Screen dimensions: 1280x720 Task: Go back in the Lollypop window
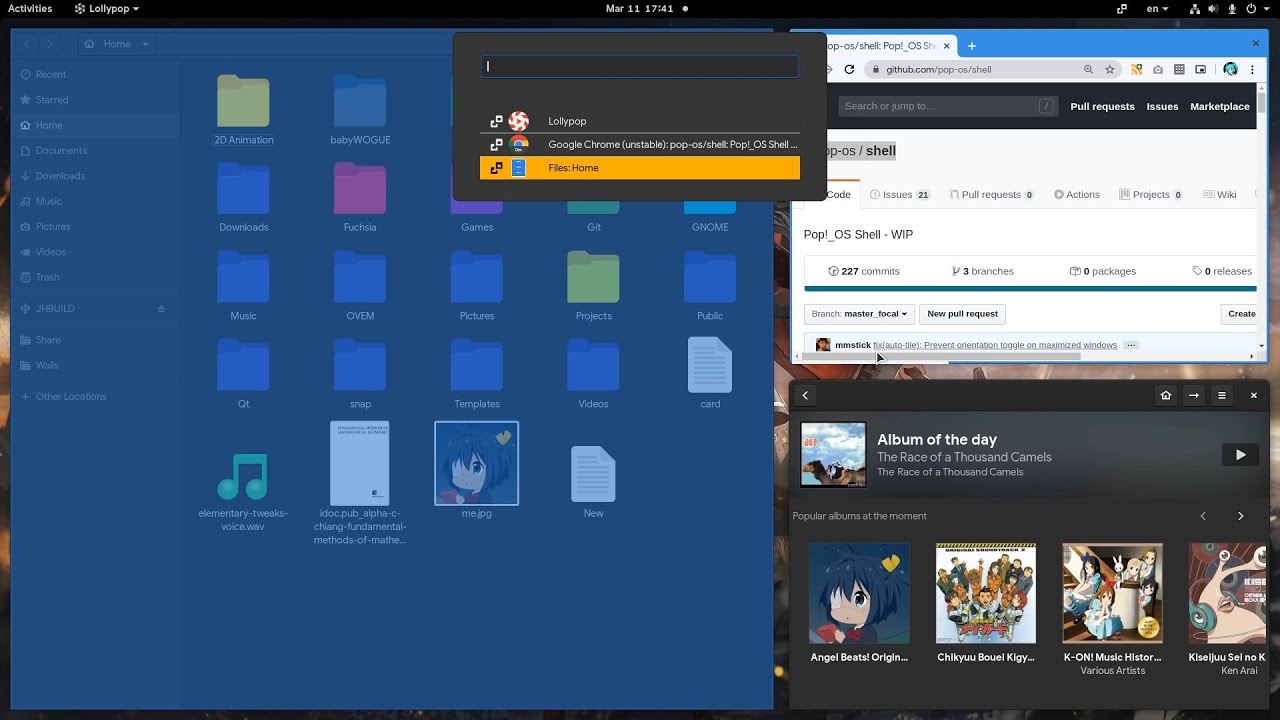tap(805, 396)
